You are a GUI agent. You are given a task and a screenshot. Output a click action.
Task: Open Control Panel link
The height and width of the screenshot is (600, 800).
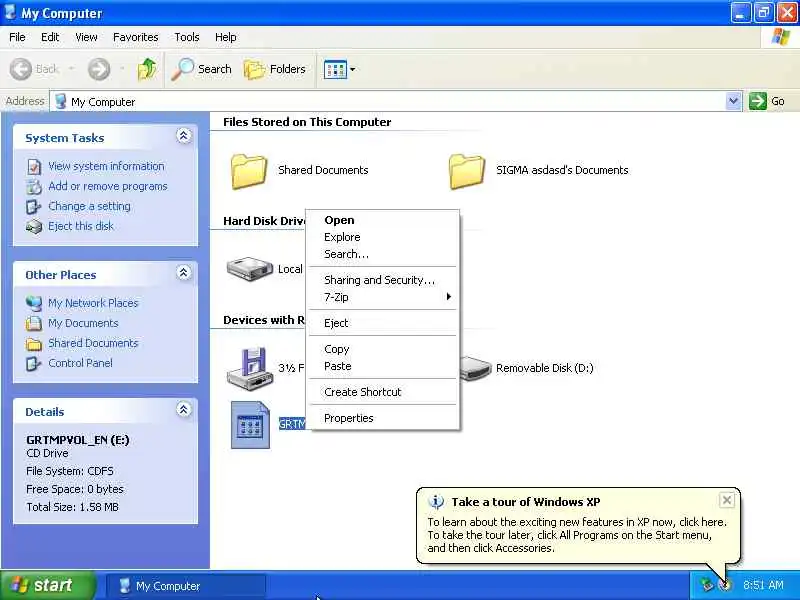[x=80, y=363]
